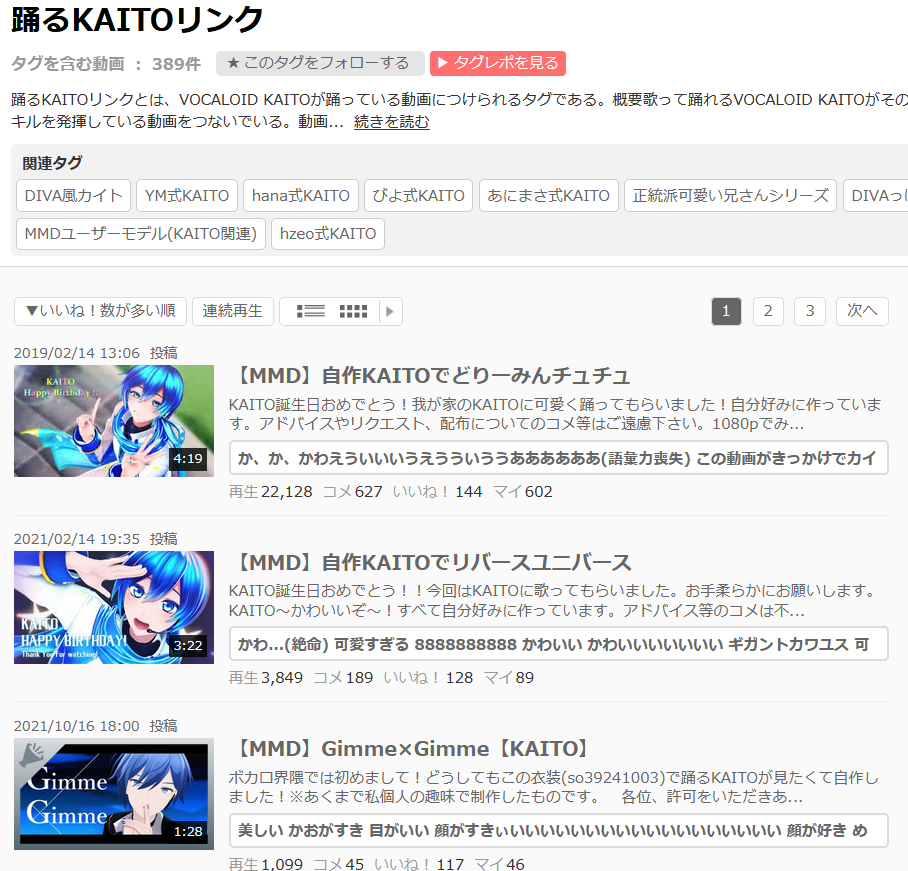The height and width of the screenshot is (871, 908).
Task: Click description starting KAITO誕生日おめでとう！我が家の
Action: pos(555,414)
